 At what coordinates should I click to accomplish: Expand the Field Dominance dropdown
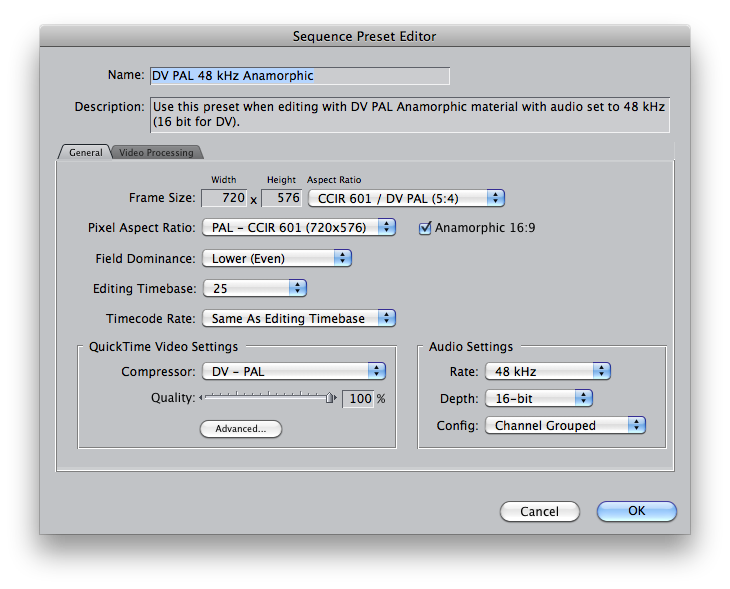coord(277,258)
